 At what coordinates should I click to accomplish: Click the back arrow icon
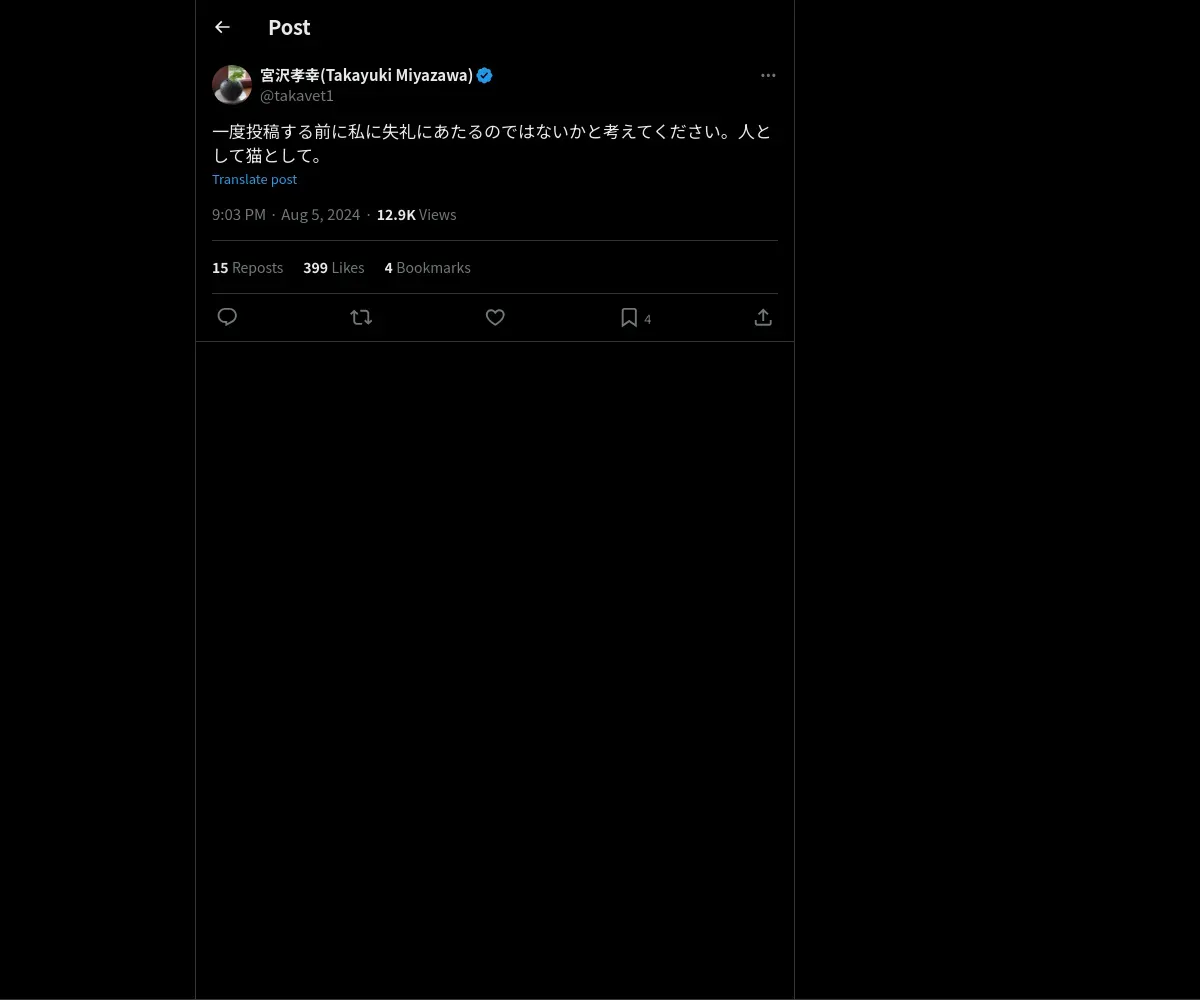pos(222,28)
